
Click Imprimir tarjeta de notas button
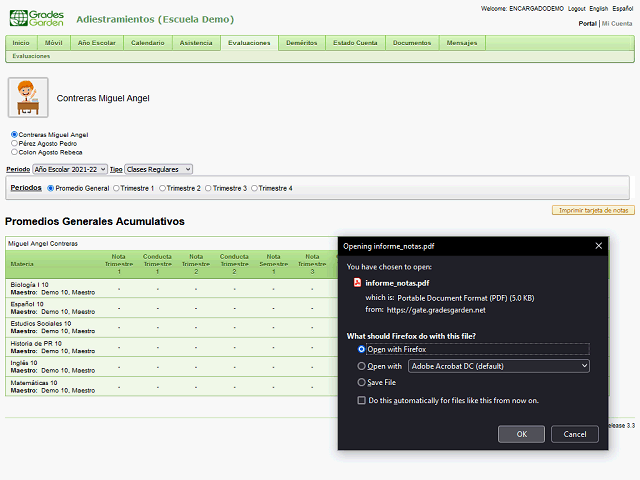[x=593, y=211]
